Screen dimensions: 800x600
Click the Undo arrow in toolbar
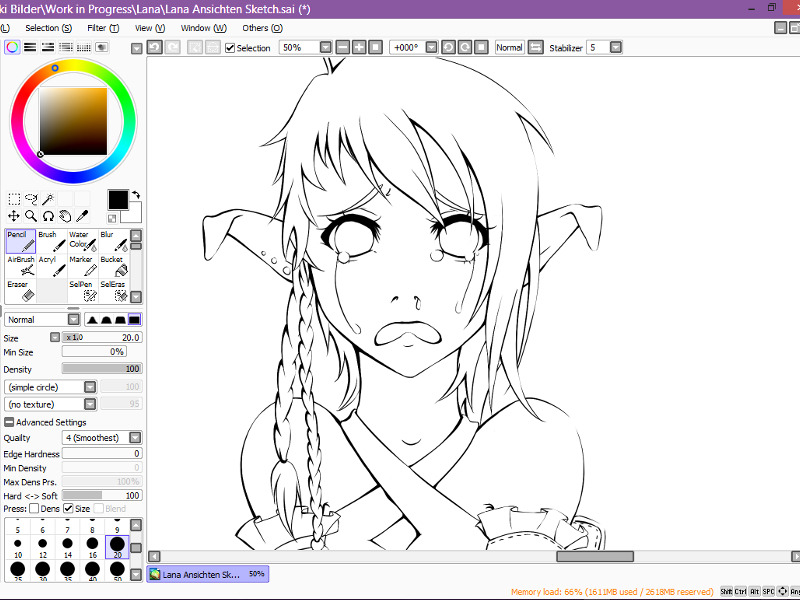pyautogui.click(x=154, y=47)
